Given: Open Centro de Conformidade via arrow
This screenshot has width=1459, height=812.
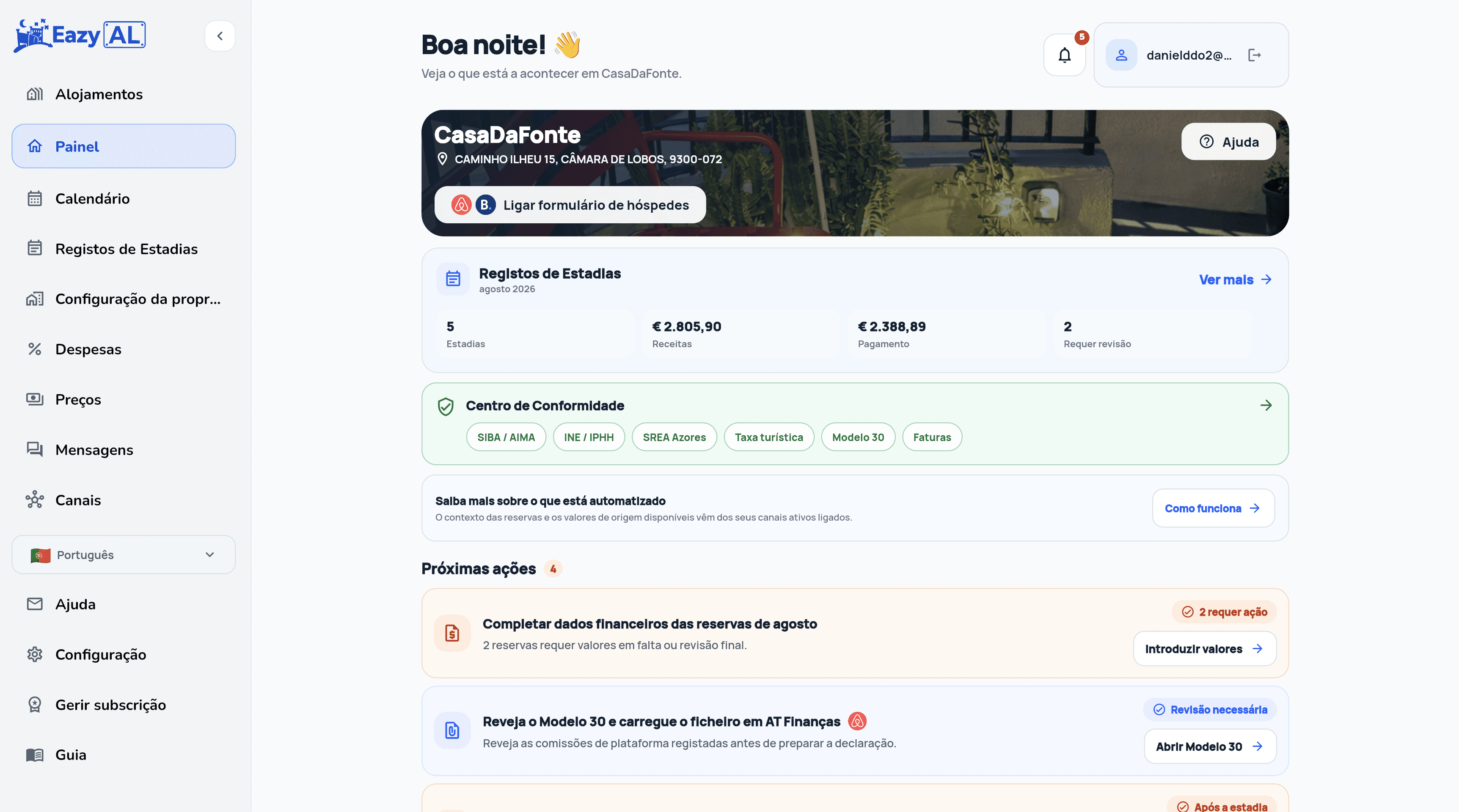Looking at the screenshot, I should [1266, 406].
